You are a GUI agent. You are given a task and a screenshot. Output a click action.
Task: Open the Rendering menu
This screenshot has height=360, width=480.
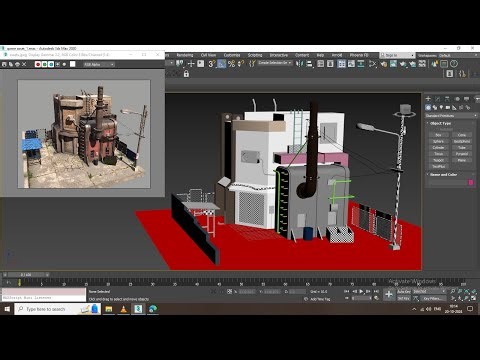point(185,55)
